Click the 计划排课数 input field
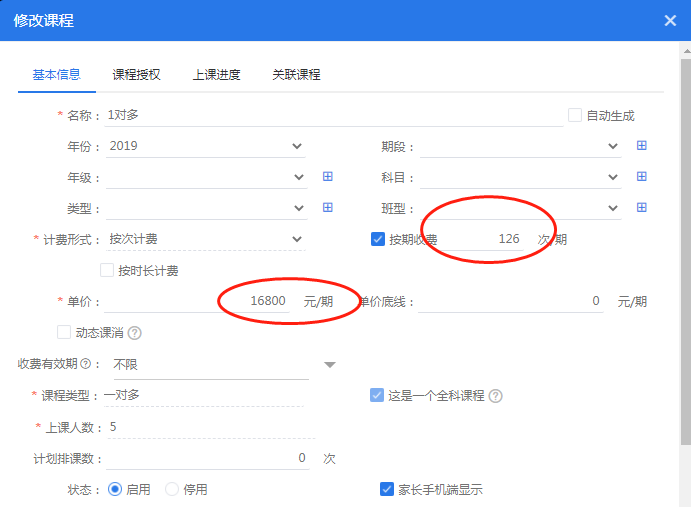Screen dimensions: 691x507 (x=208, y=459)
